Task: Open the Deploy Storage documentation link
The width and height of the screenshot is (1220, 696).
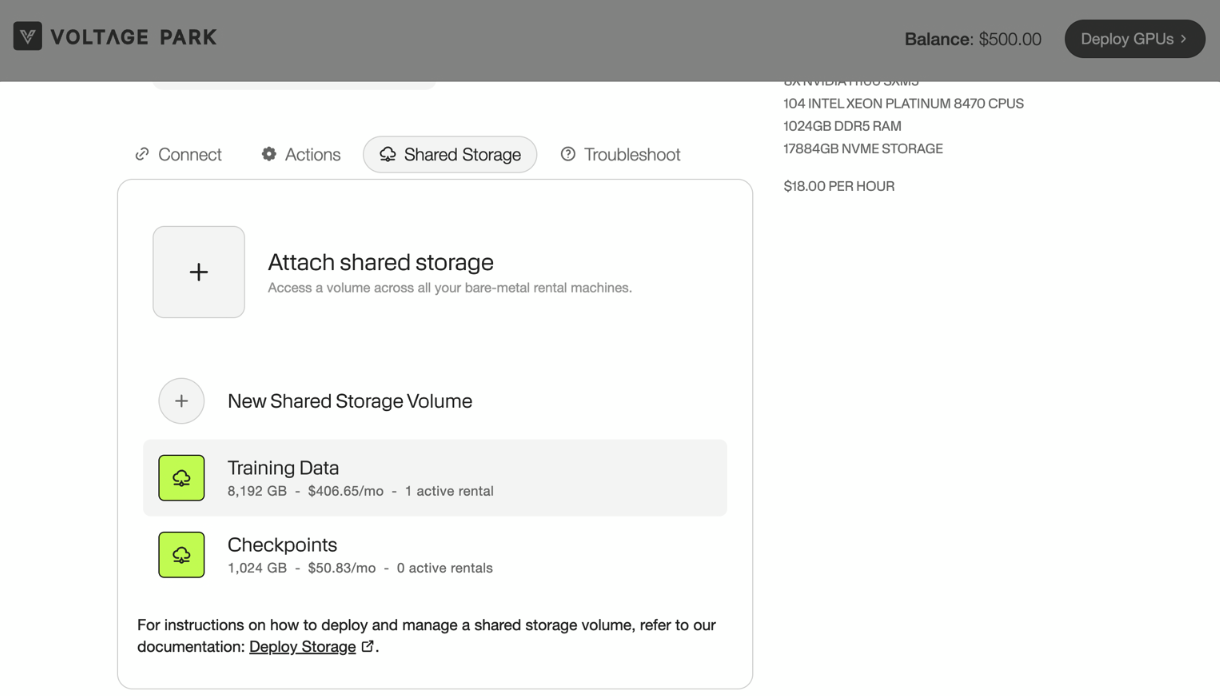Action: tap(302, 647)
